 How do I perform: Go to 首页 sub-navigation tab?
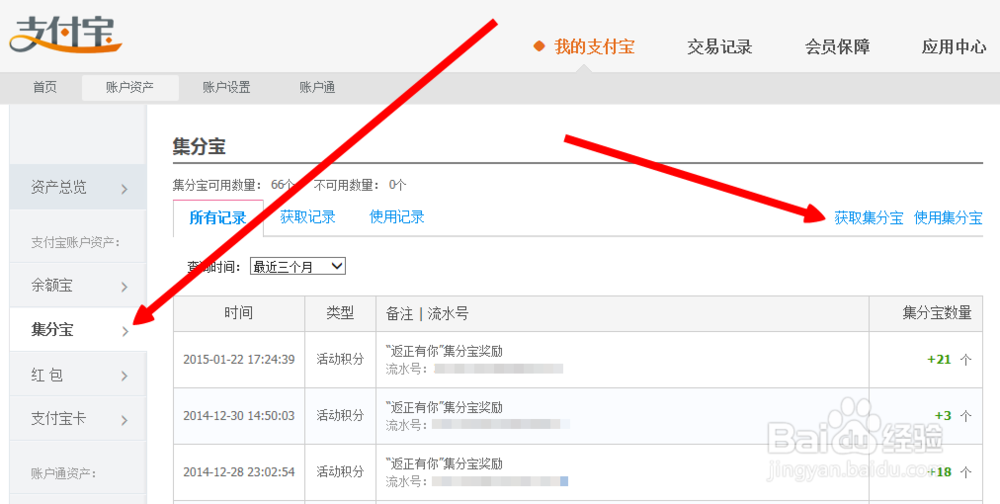[45, 87]
